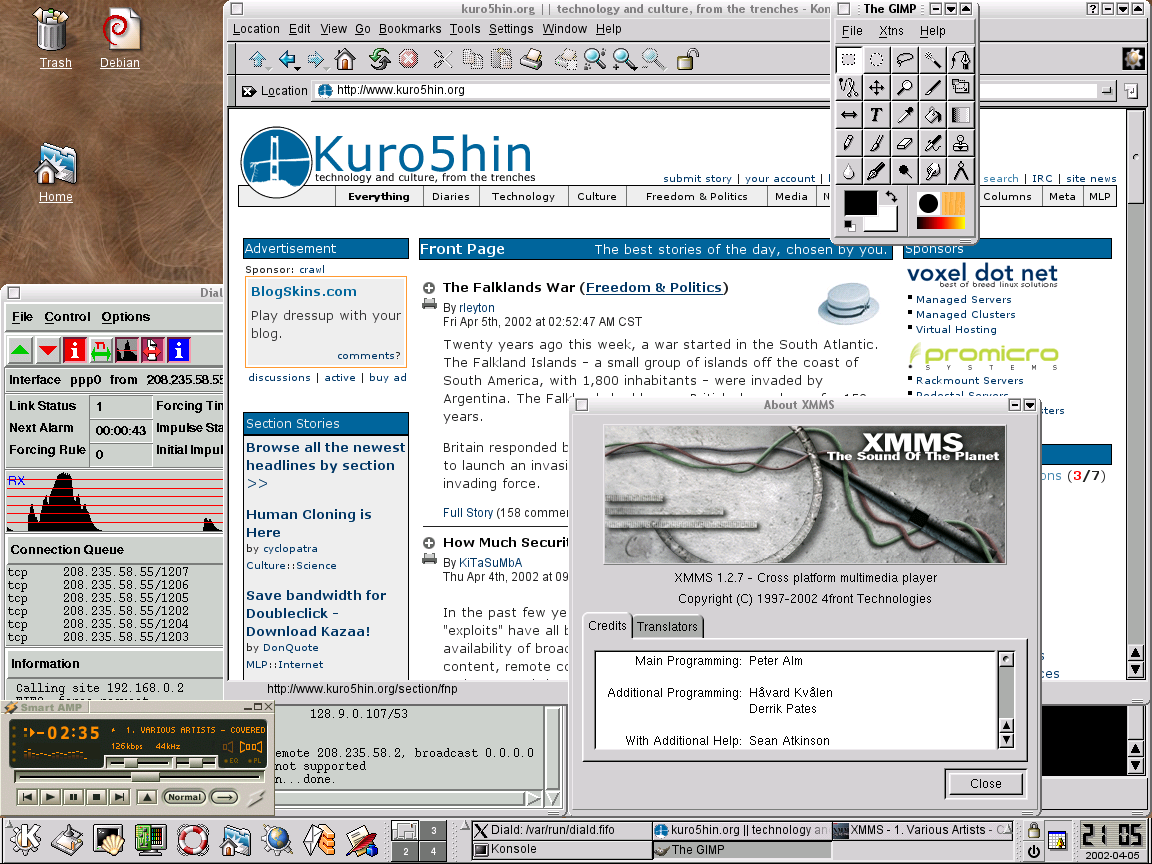This screenshot has height=864, width=1152.
Task: Open the Xtns menu in GIMP
Action: tap(890, 31)
